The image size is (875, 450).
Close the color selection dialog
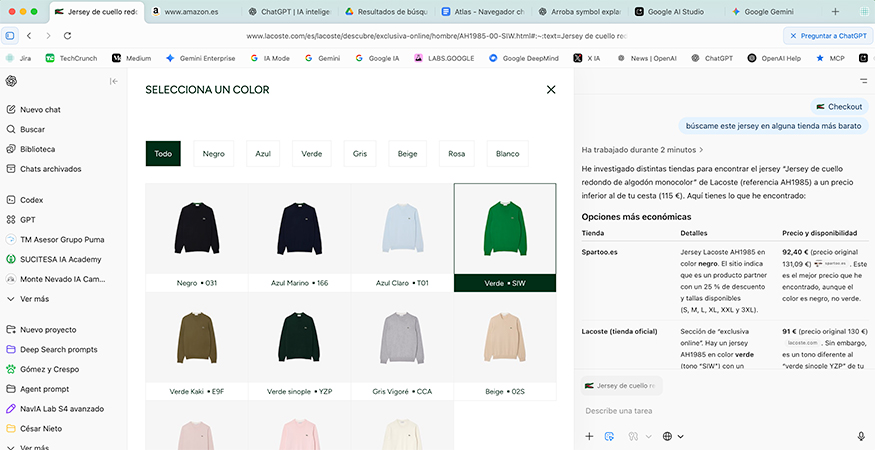(550, 90)
